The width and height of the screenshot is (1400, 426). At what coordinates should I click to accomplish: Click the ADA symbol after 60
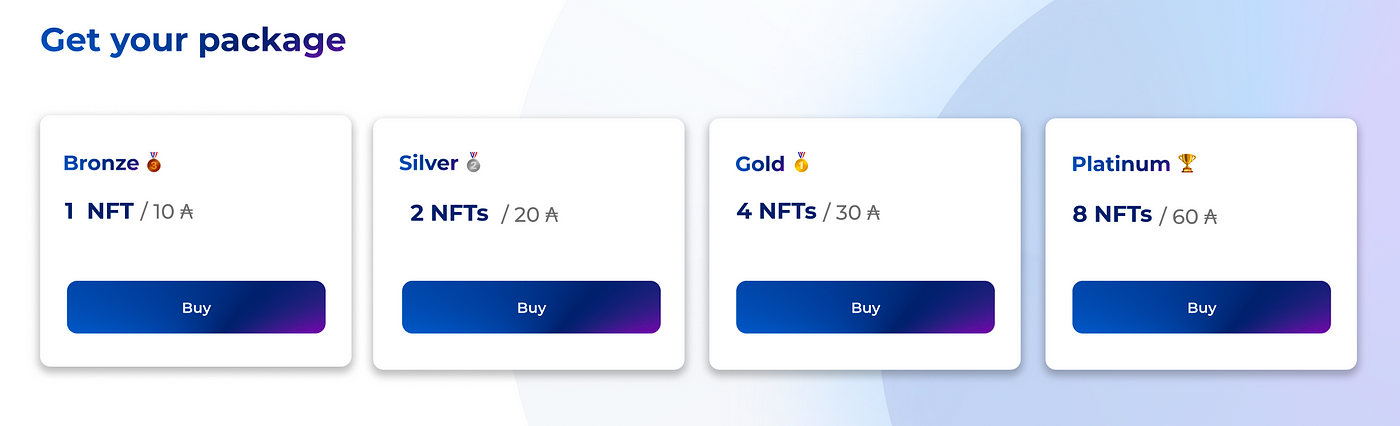[x=1209, y=216]
